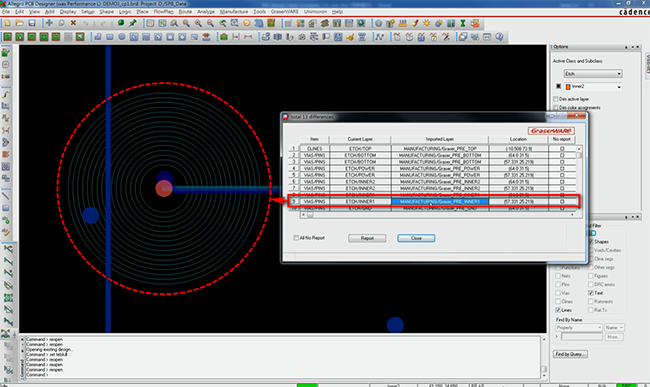Select the CLINES cell in the first table row
The width and height of the screenshot is (650, 387).
point(315,148)
